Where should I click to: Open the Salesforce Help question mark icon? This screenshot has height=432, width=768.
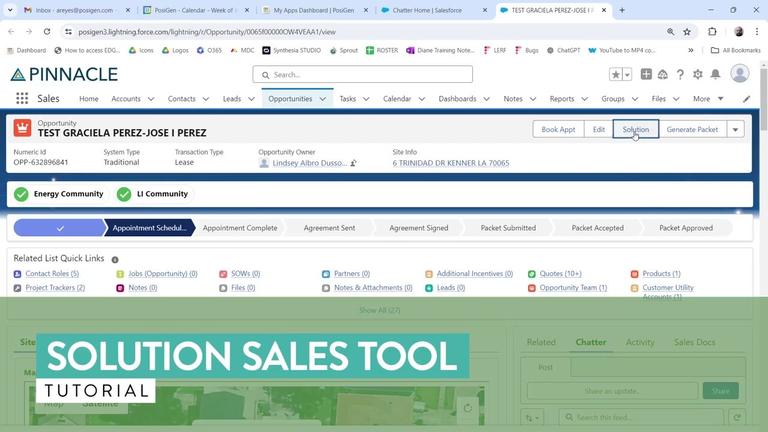click(680, 74)
